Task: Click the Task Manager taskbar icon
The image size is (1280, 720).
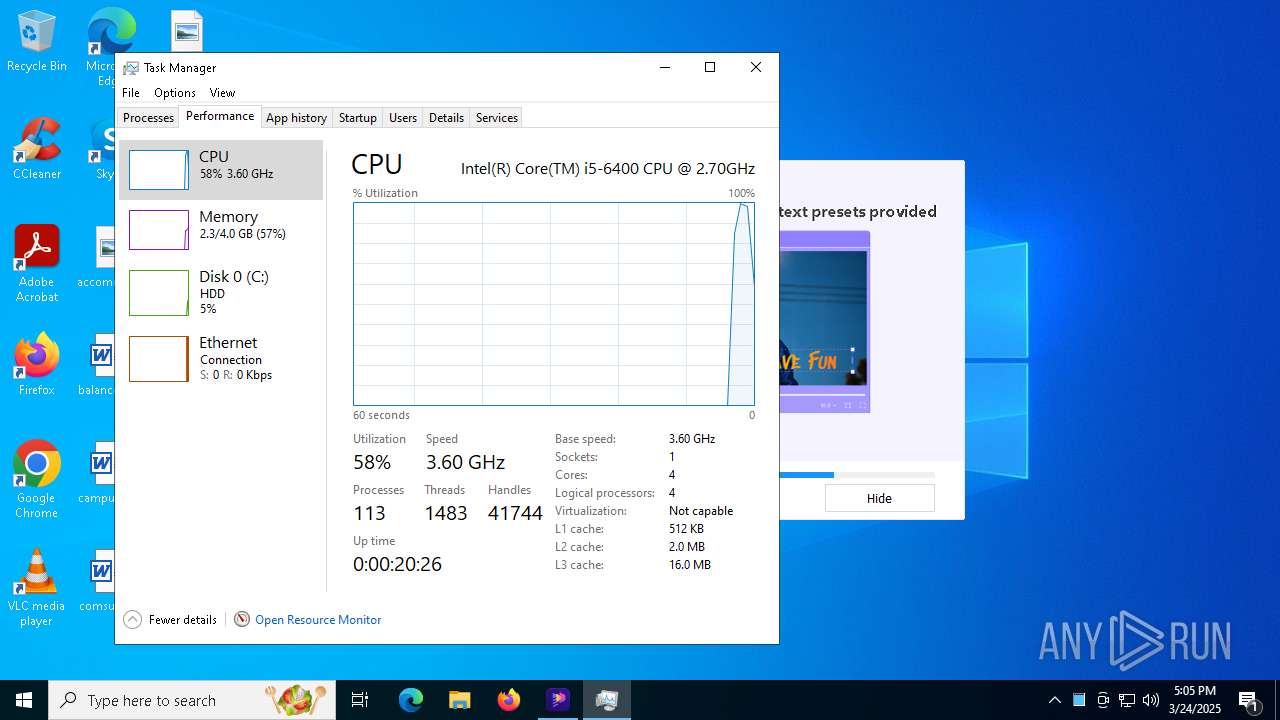Action: coord(607,700)
